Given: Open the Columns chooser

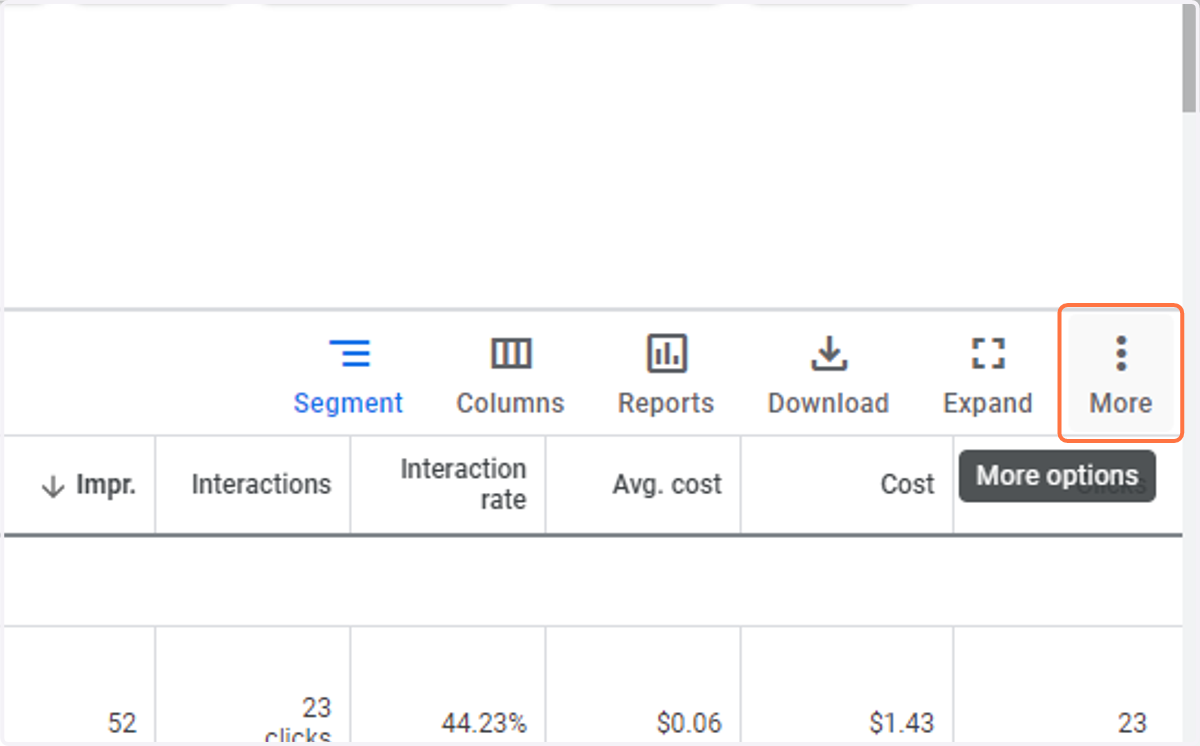Looking at the screenshot, I should coord(510,377).
